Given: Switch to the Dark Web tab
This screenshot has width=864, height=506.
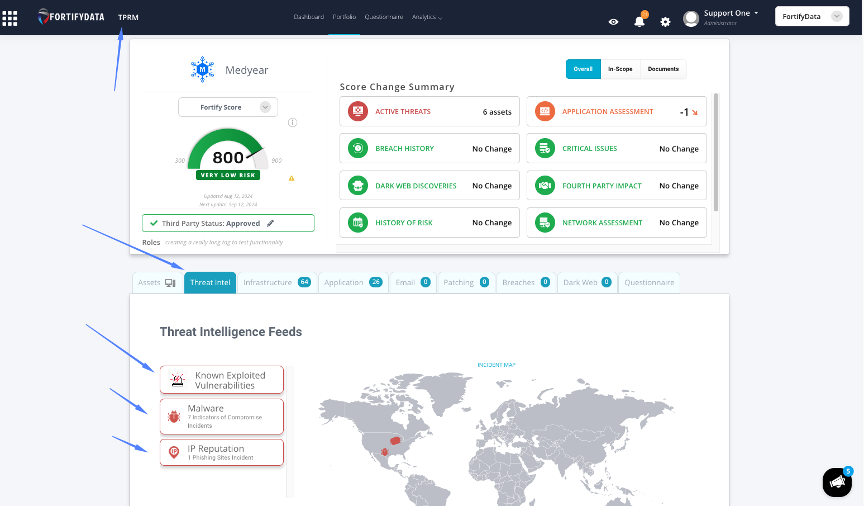Looking at the screenshot, I should [587, 282].
